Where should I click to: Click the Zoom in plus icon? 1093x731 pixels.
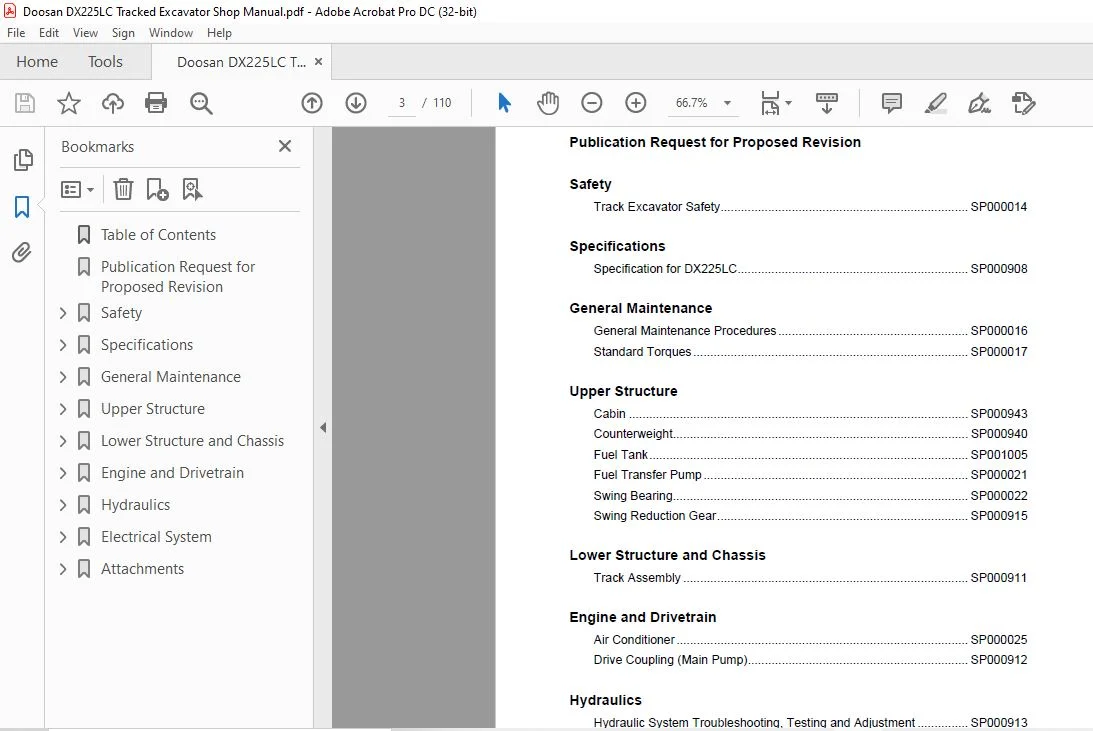point(635,103)
